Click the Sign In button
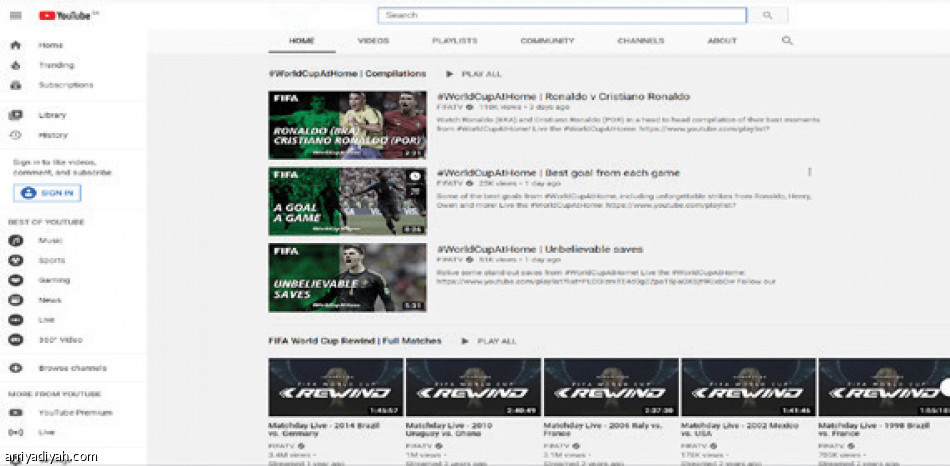The image size is (950, 466). (47, 193)
